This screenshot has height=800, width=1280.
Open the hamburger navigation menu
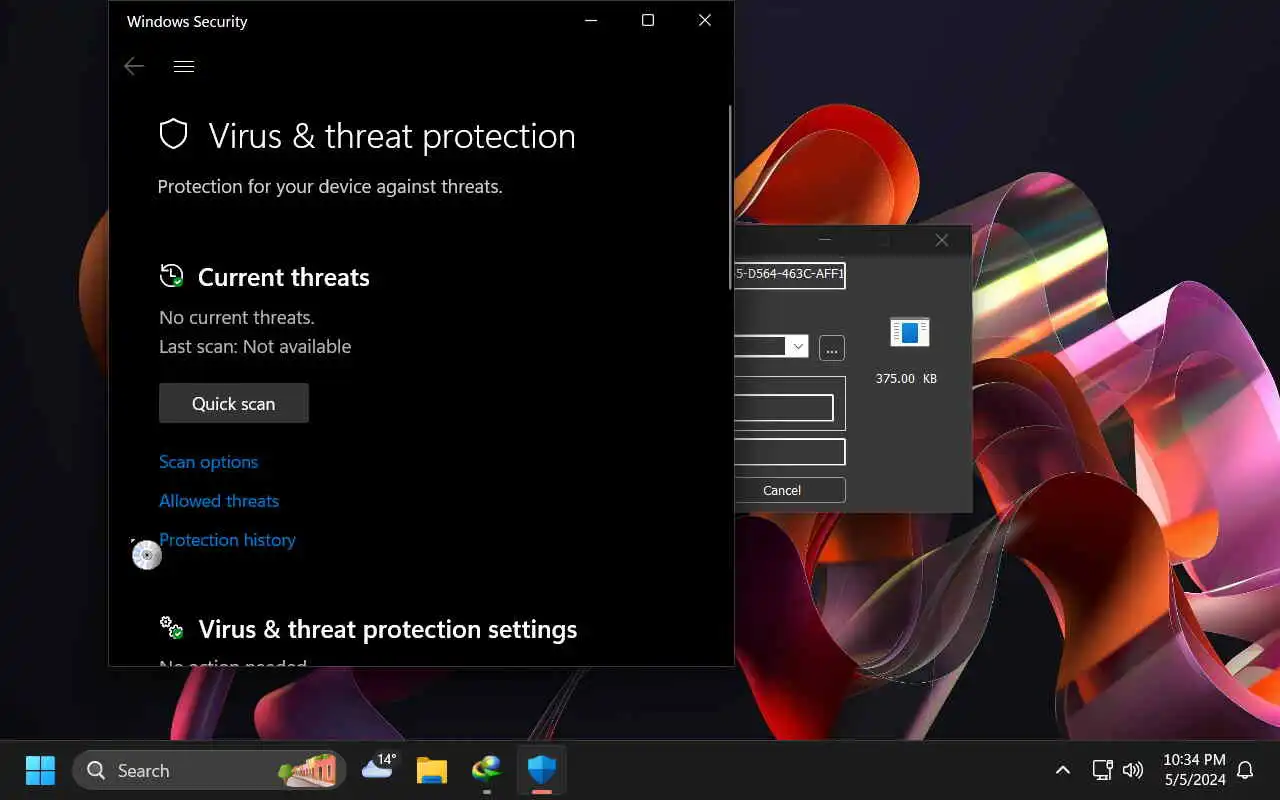184,67
